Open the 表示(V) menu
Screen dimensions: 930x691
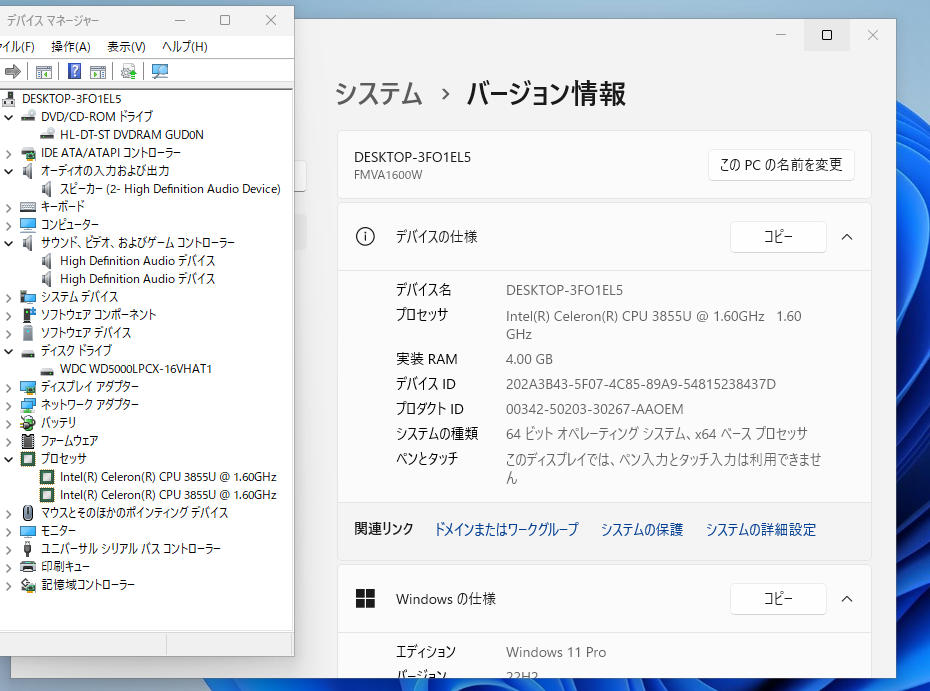pos(126,46)
